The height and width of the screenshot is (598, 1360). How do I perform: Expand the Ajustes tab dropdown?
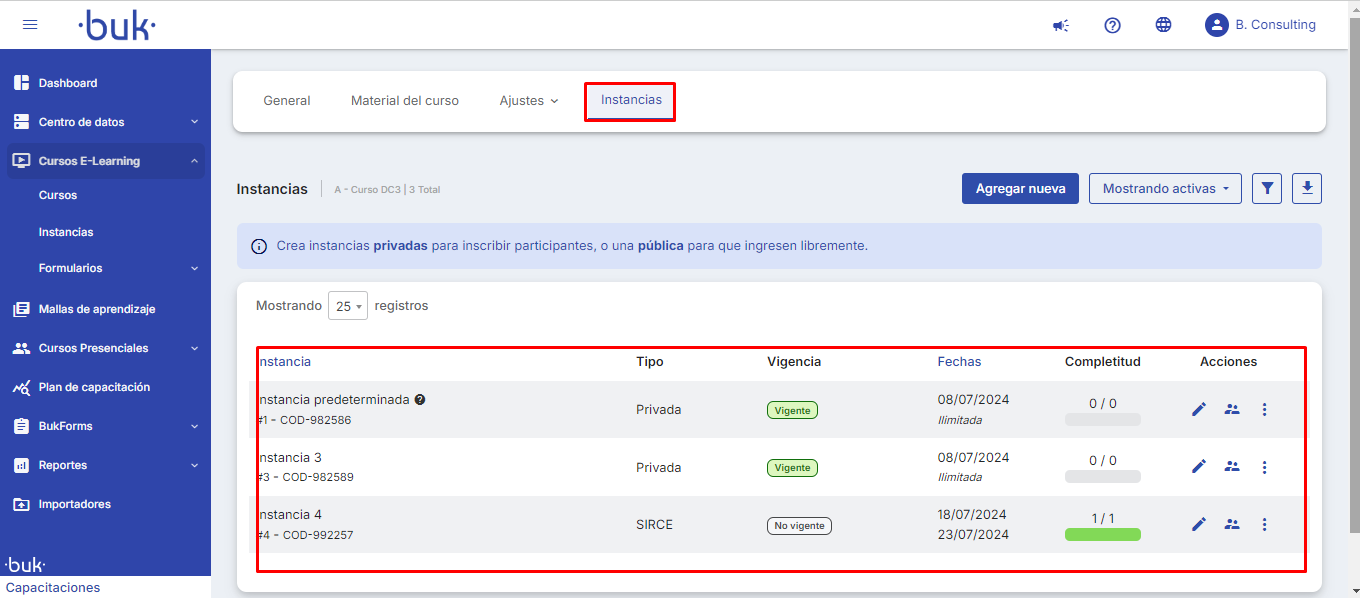[528, 101]
